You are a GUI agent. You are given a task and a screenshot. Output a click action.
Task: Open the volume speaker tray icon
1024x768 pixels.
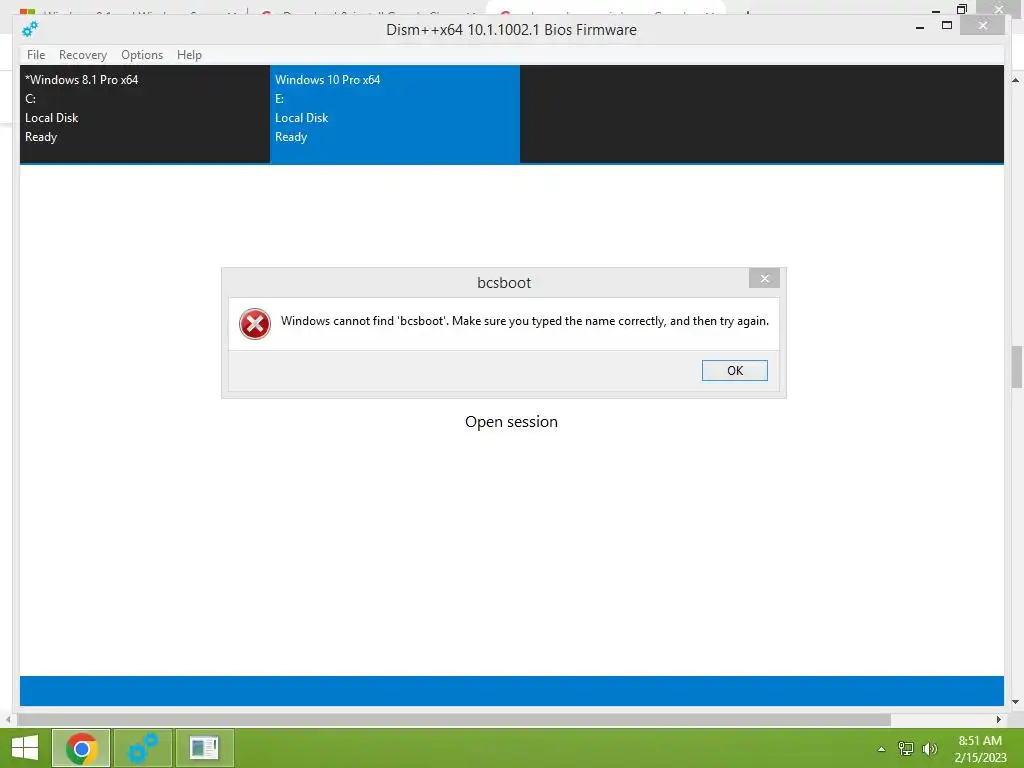pos(930,748)
